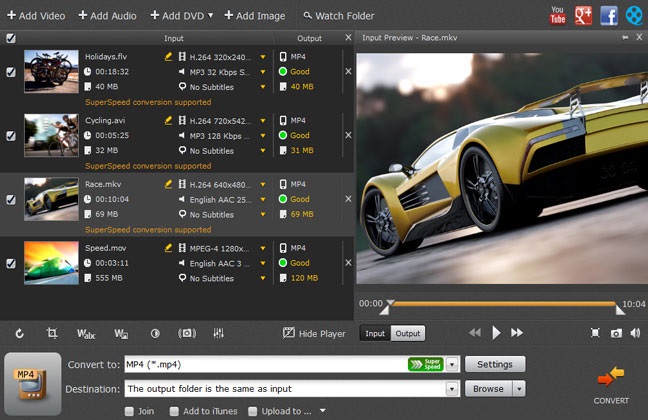Click the preview timeline seek bar
This screenshot has height=420, width=648.
[x=503, y=302]
